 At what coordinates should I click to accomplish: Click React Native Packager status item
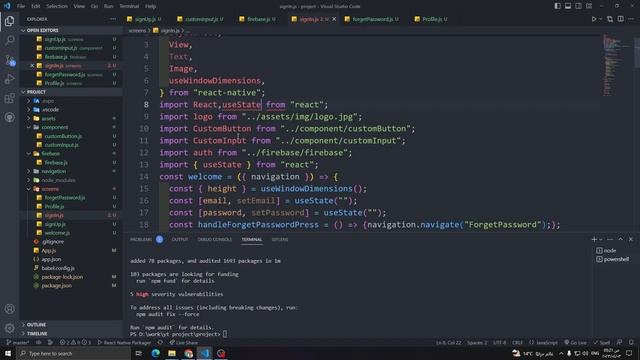tap(124, 342)
